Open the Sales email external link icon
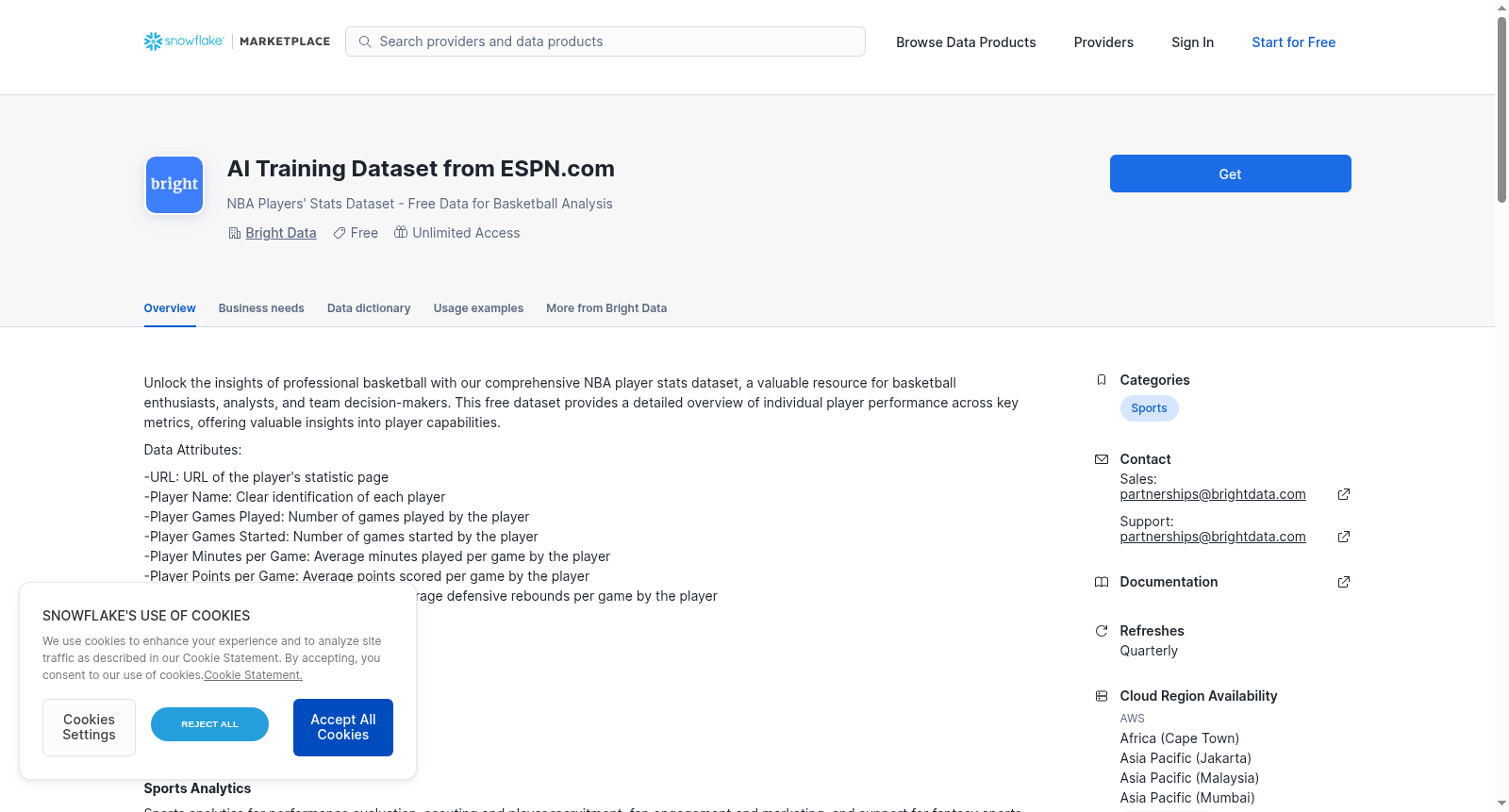This screenshot has height=812, width=1509. pos(1344,494)
